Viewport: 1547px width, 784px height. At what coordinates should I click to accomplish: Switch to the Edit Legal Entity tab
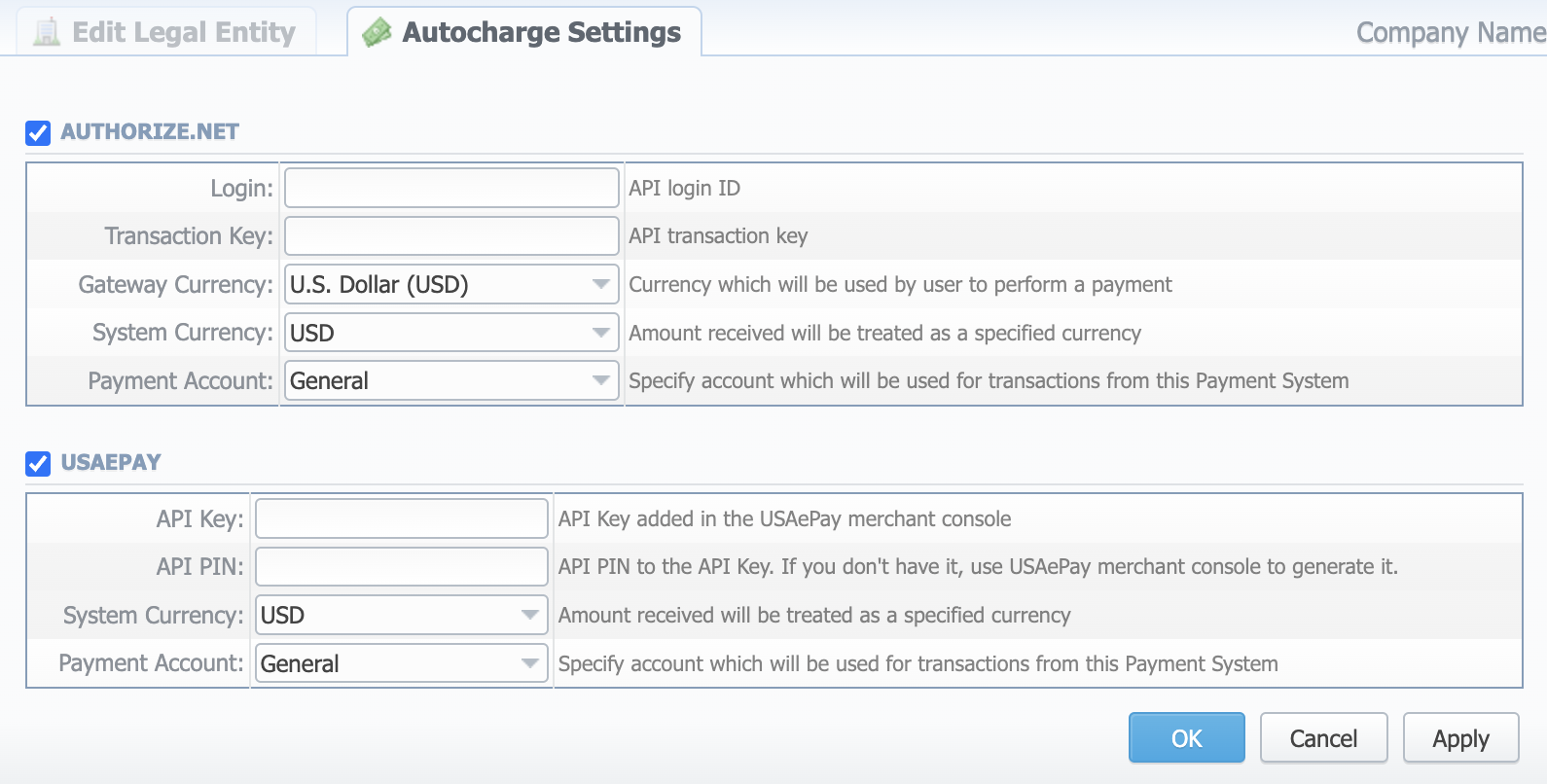tap(165, 32)
